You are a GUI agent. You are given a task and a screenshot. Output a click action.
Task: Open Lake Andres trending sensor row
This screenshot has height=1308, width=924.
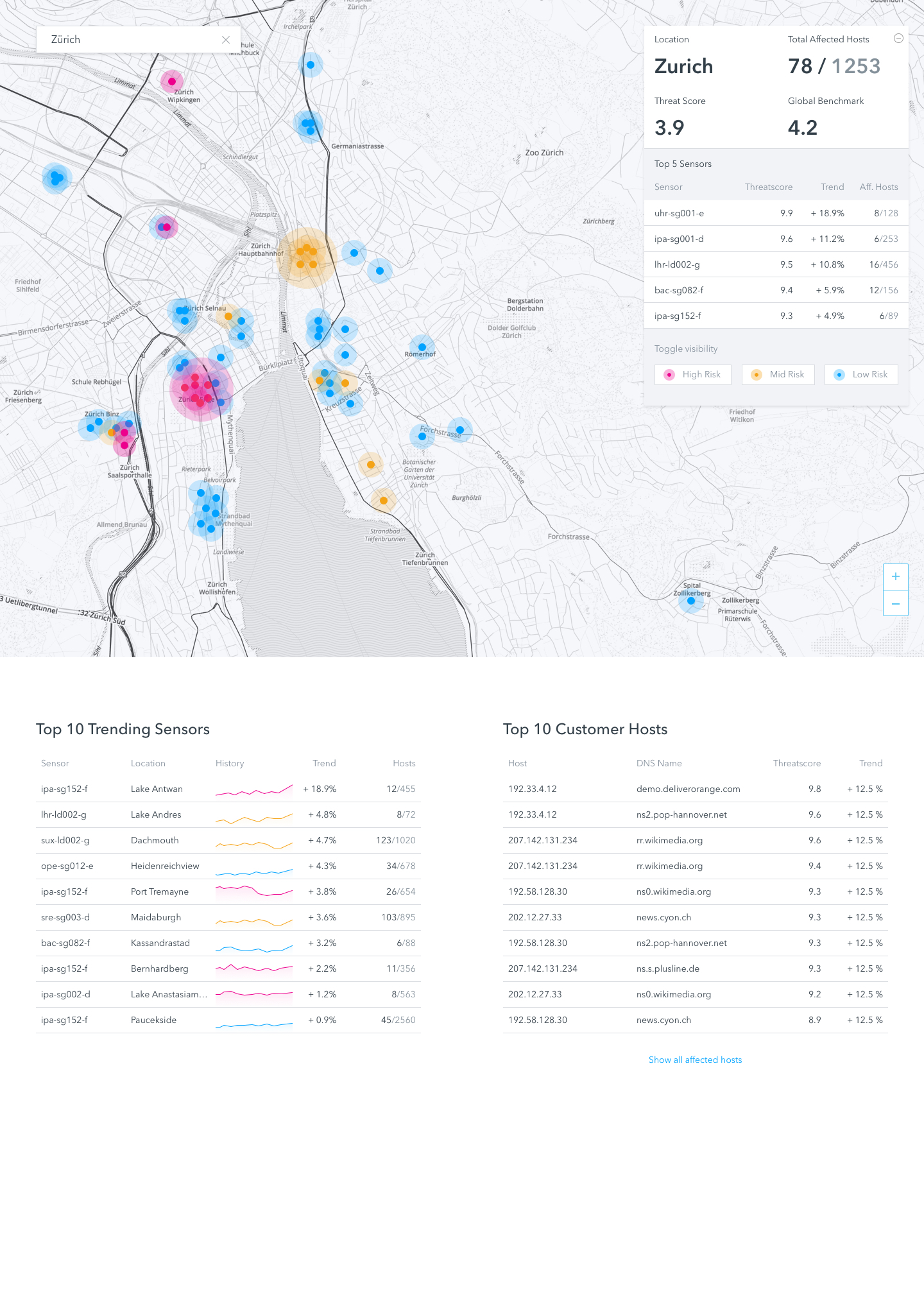click(x=228, y=814)
